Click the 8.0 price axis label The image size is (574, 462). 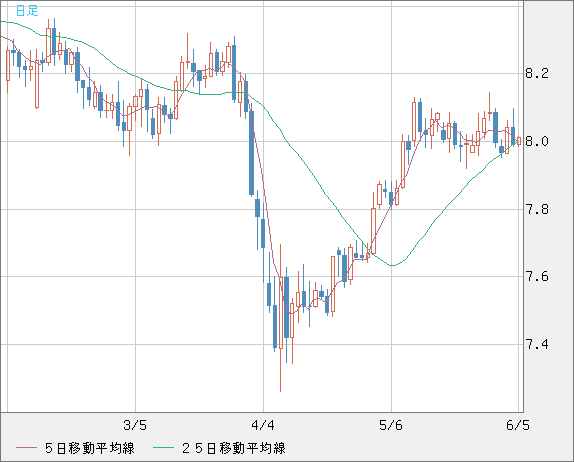tap(537, 141)
